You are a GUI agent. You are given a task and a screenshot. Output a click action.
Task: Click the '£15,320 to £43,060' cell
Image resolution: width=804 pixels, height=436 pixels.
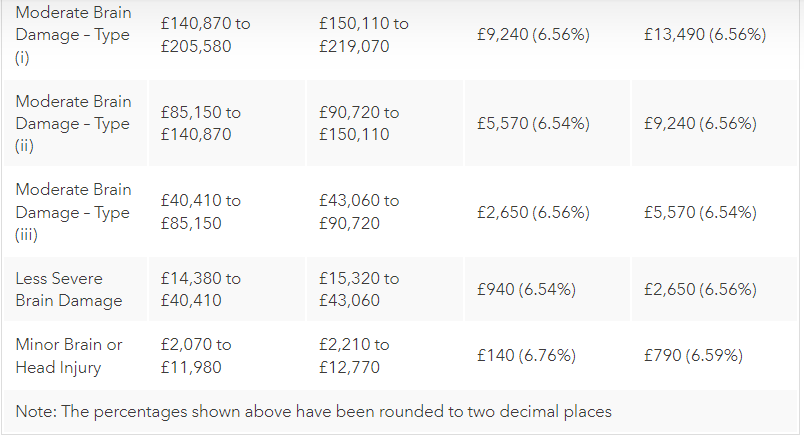(x=359, y=289)
